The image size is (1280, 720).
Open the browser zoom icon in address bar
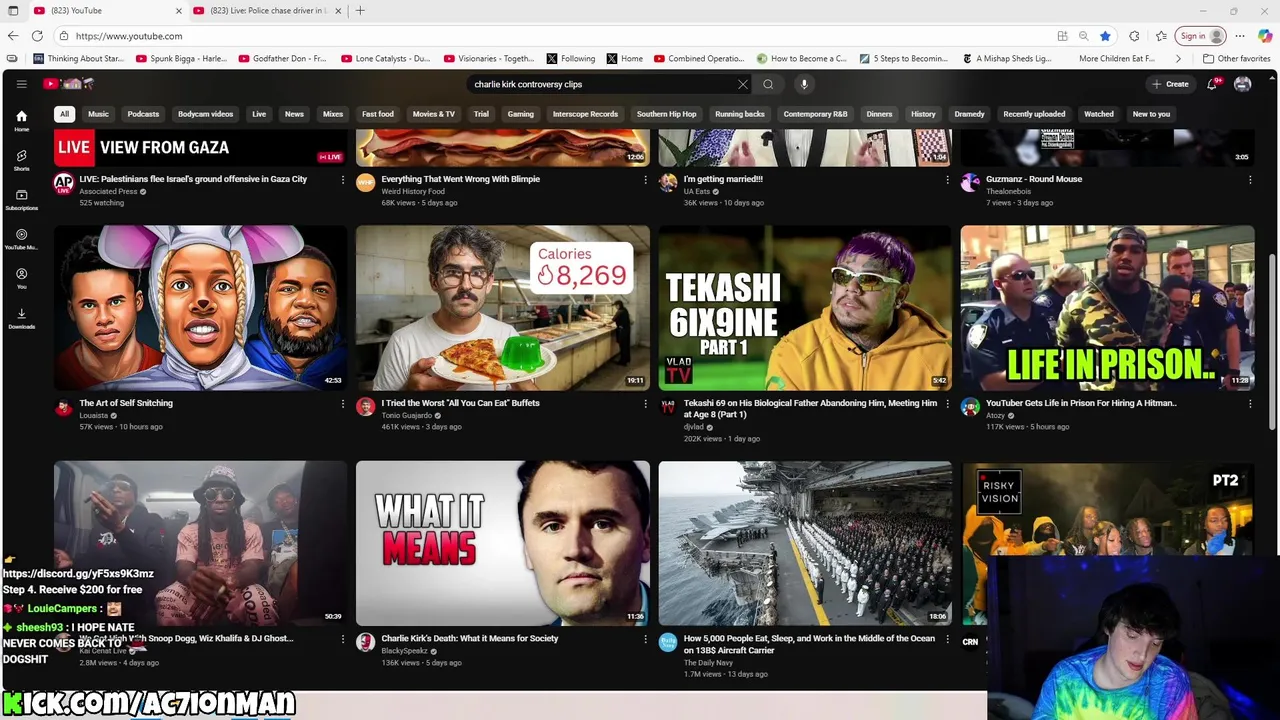[1083, 36]
